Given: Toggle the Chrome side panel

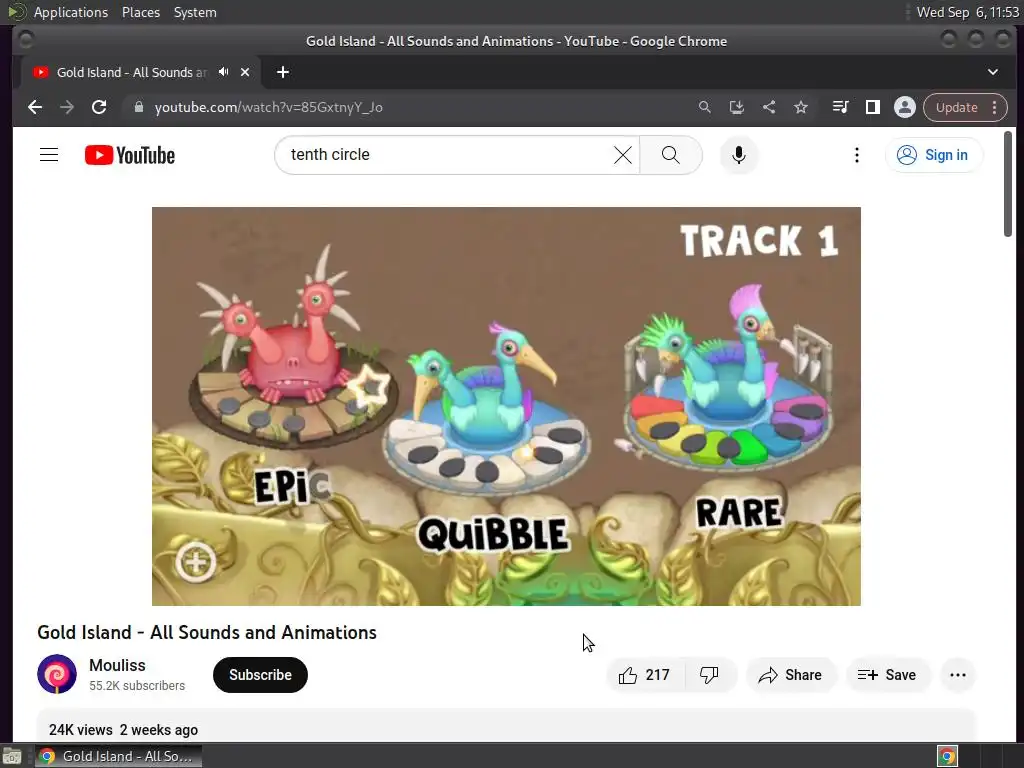Looking at the screenshot, I should click(x=872, y=107).
